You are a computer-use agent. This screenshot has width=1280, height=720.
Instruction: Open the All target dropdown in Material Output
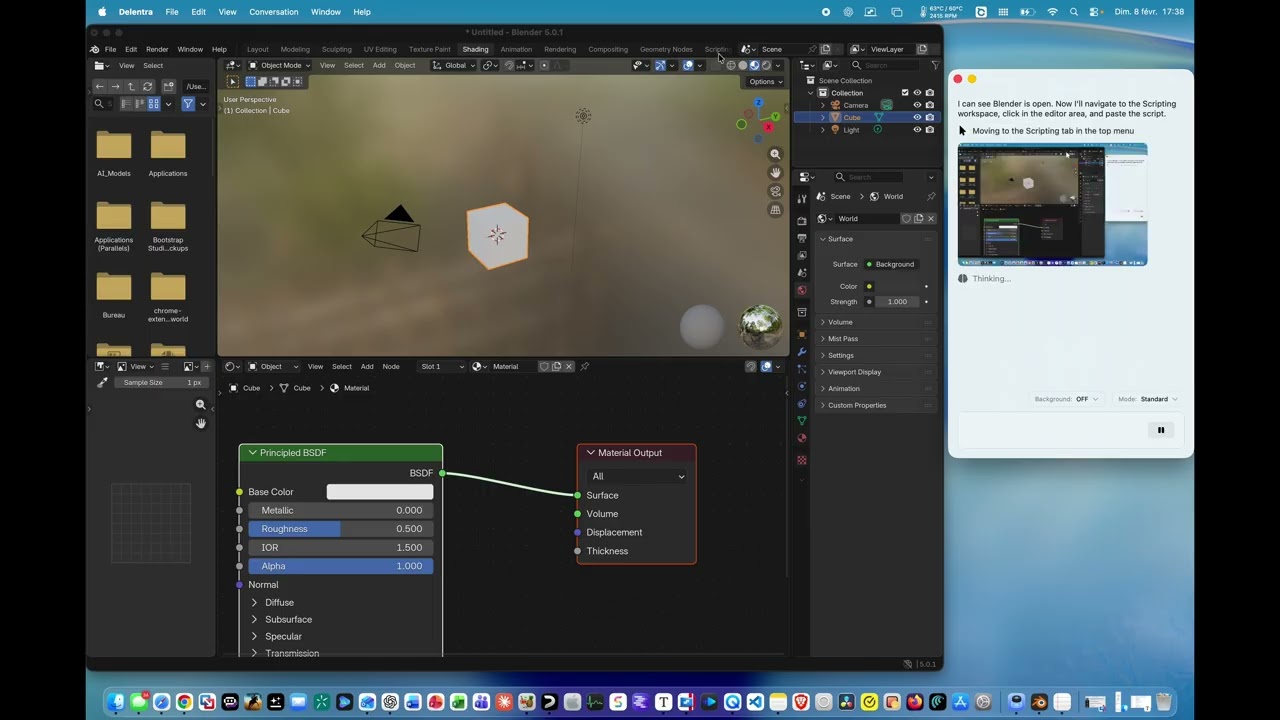pyautogui.click(x=637, y=476)
